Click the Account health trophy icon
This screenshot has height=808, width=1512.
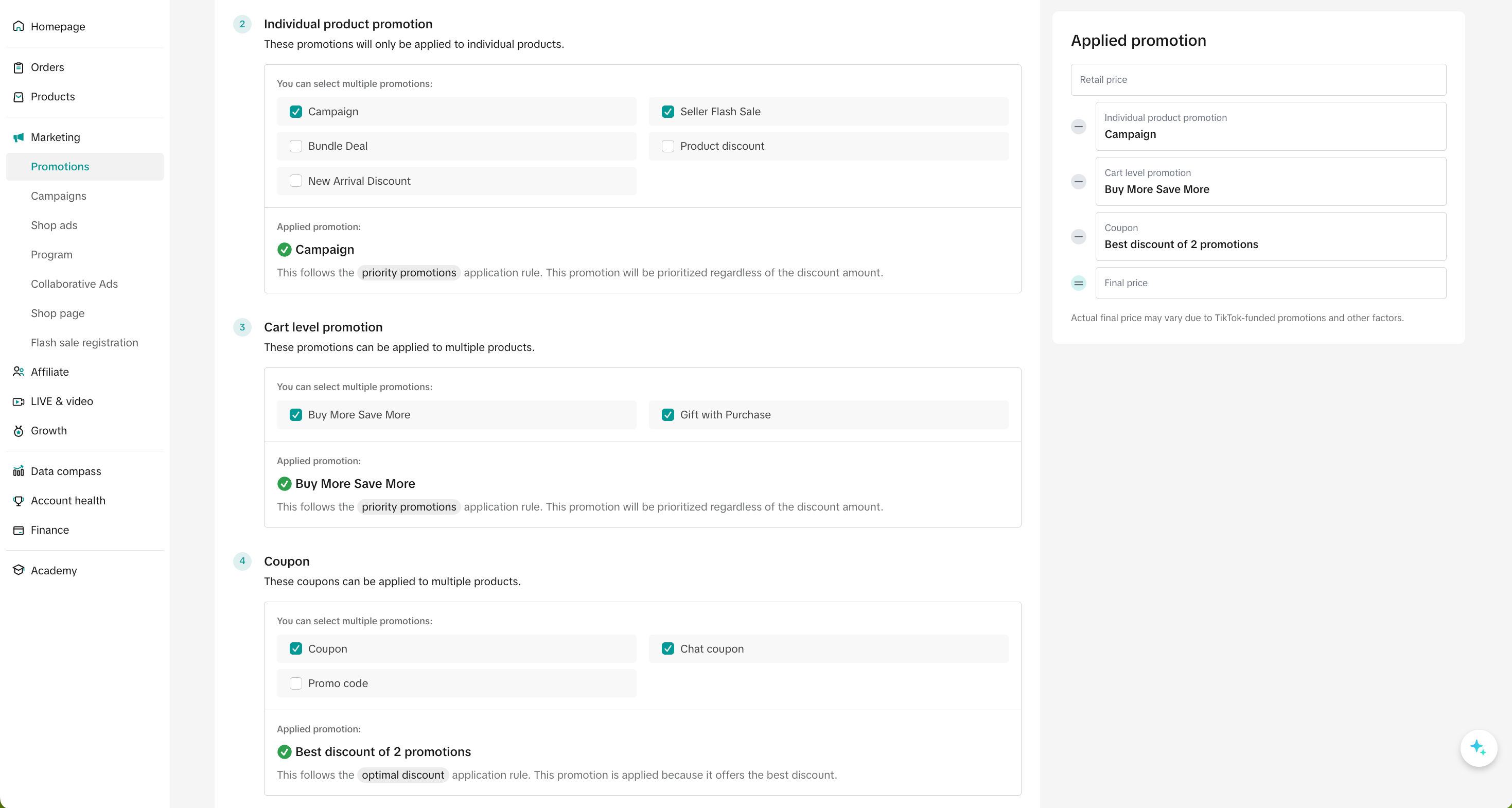18,501
